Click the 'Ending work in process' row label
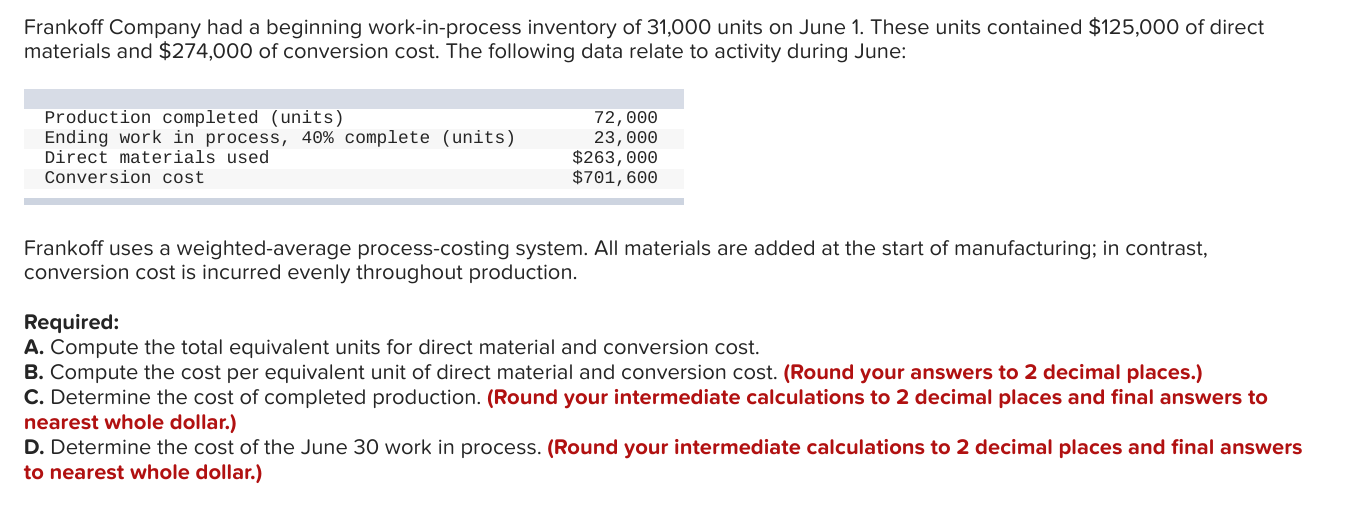Image resolution: width=1357 pixels, height=512 pixels. pyautogui.click(x=280, y=138)
